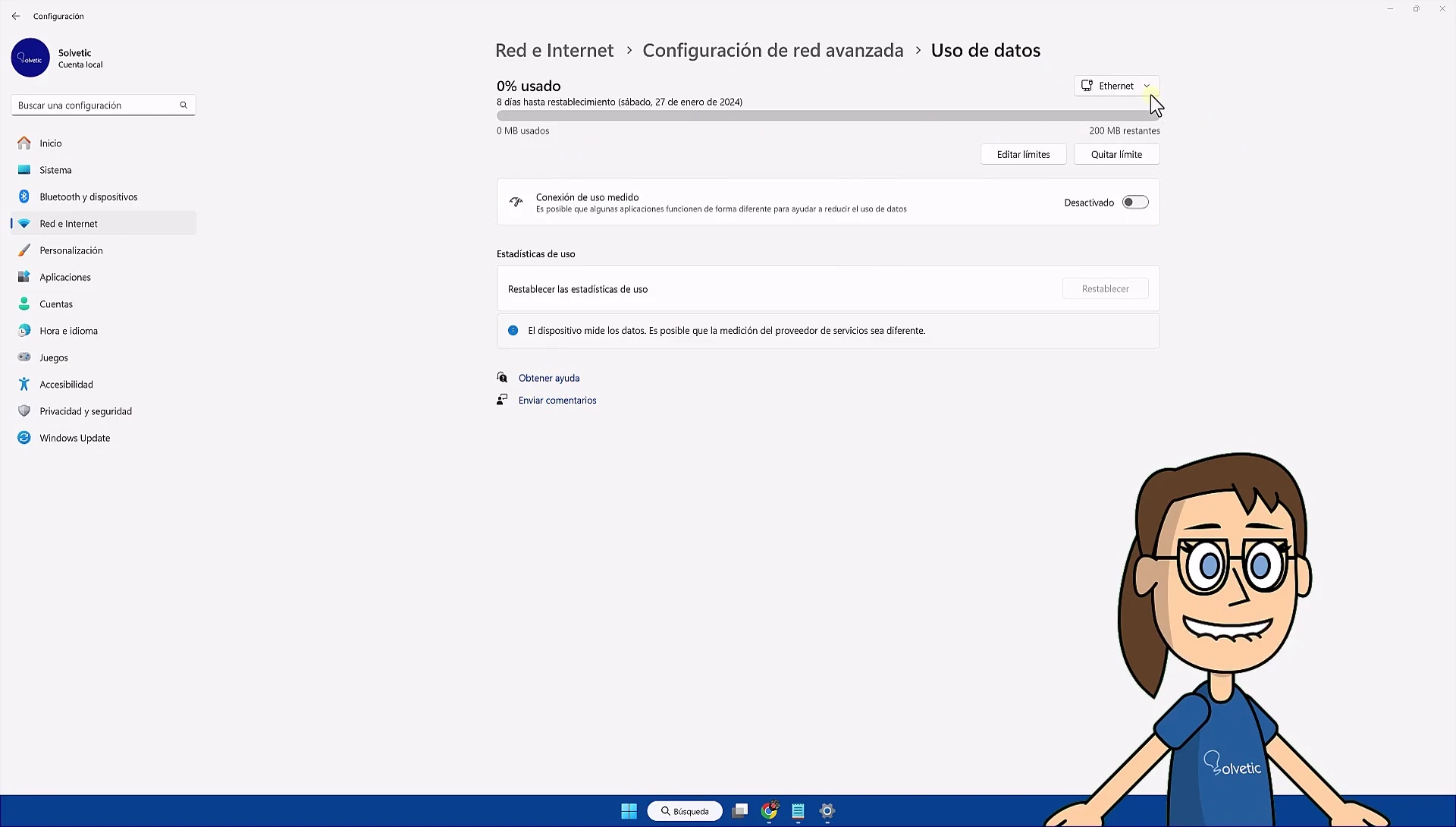Open the Notepad taskbar icon
Viewport: 1456px width, 827px height.
pos(798,811)
